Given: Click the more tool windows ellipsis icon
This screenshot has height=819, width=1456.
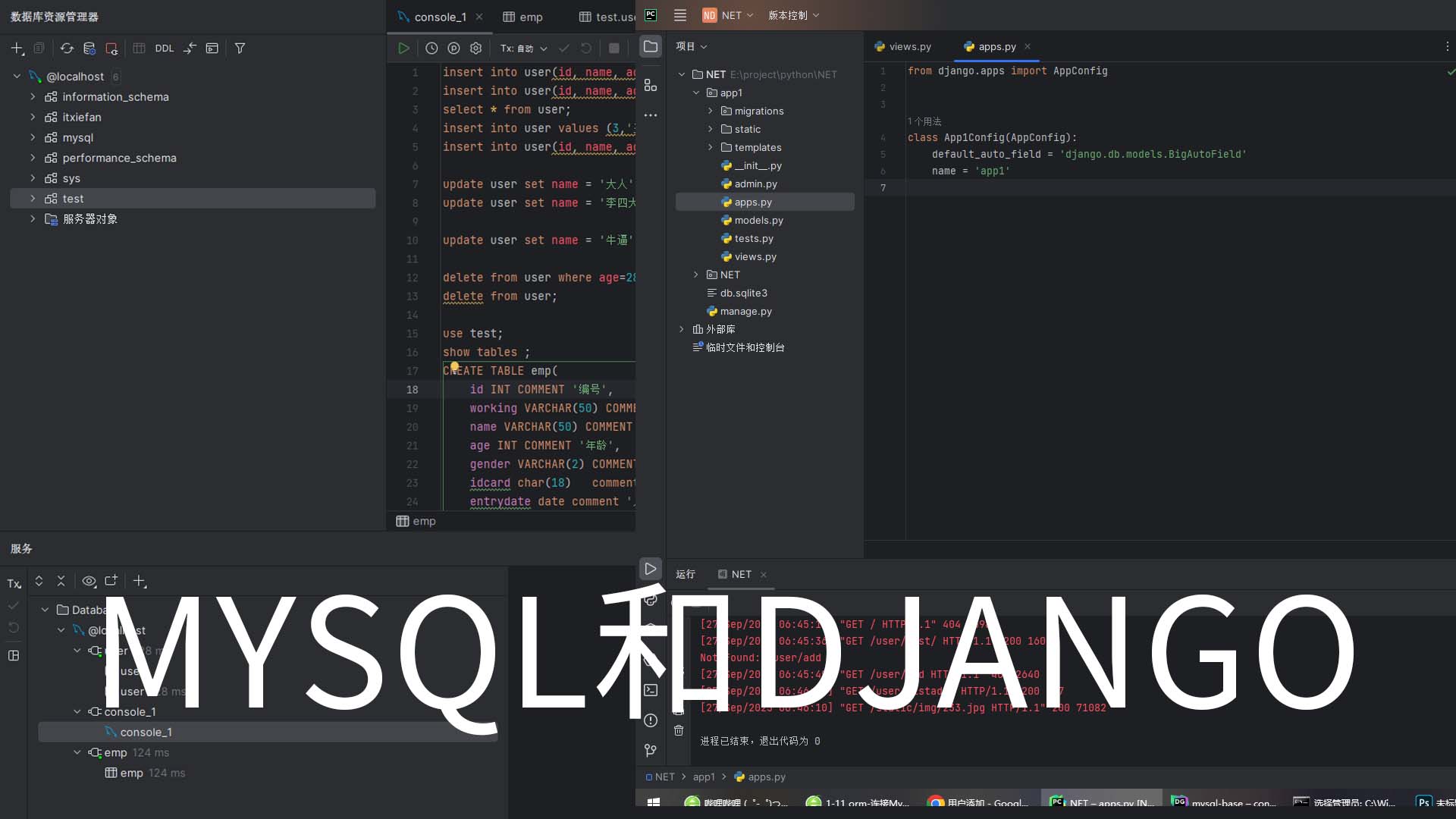Looking at the screenshot, I should click(651, 115).
